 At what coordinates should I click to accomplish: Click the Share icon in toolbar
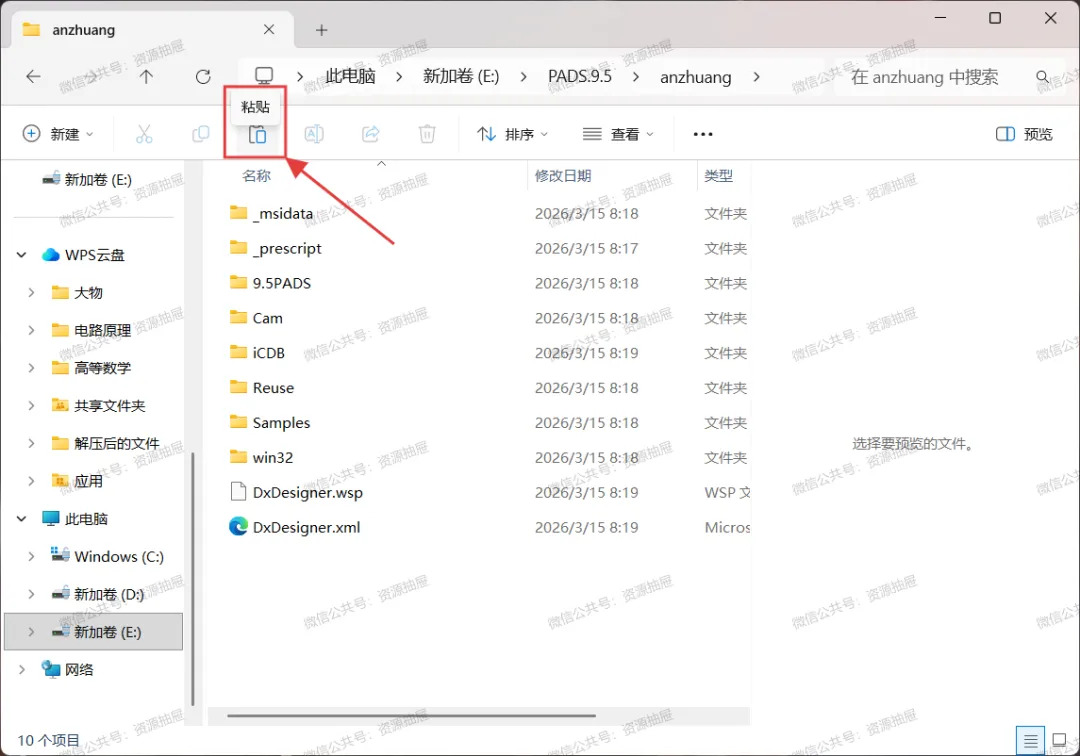tap(371, 134)
